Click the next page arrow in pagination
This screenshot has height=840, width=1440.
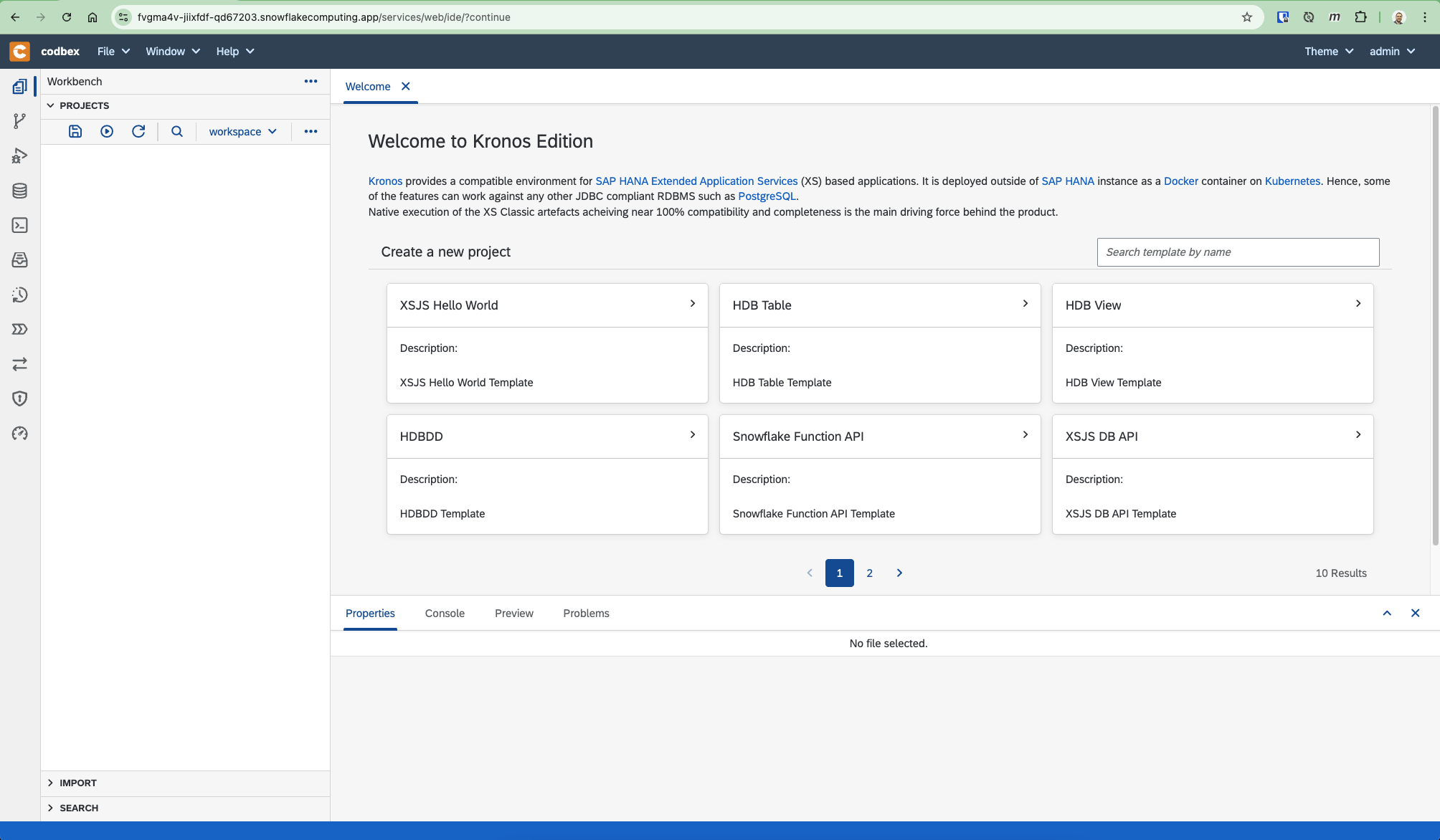[x=899, y=573]
